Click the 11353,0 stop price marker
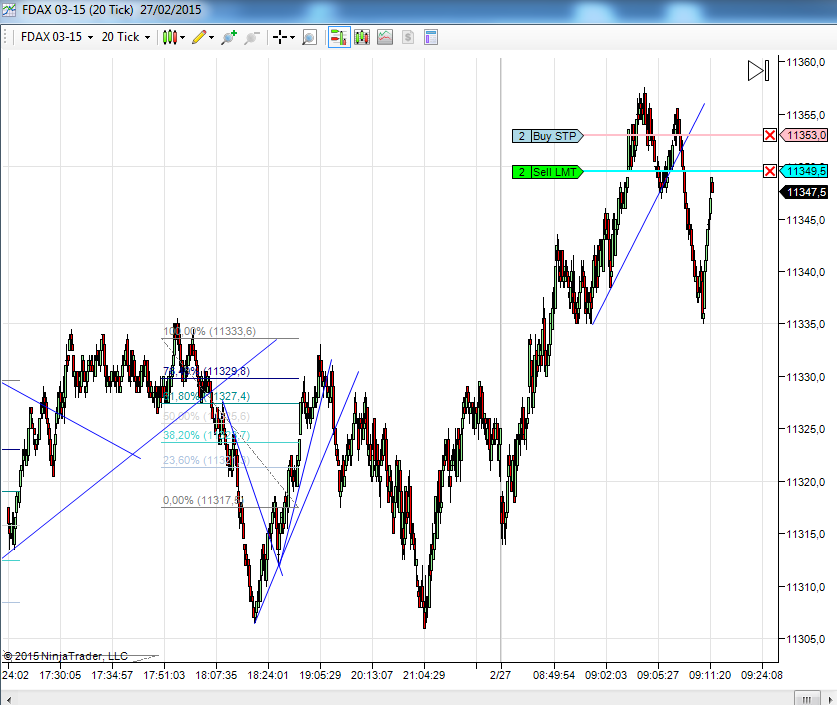This screenshot has height=705, width=837. pos(804,135)
